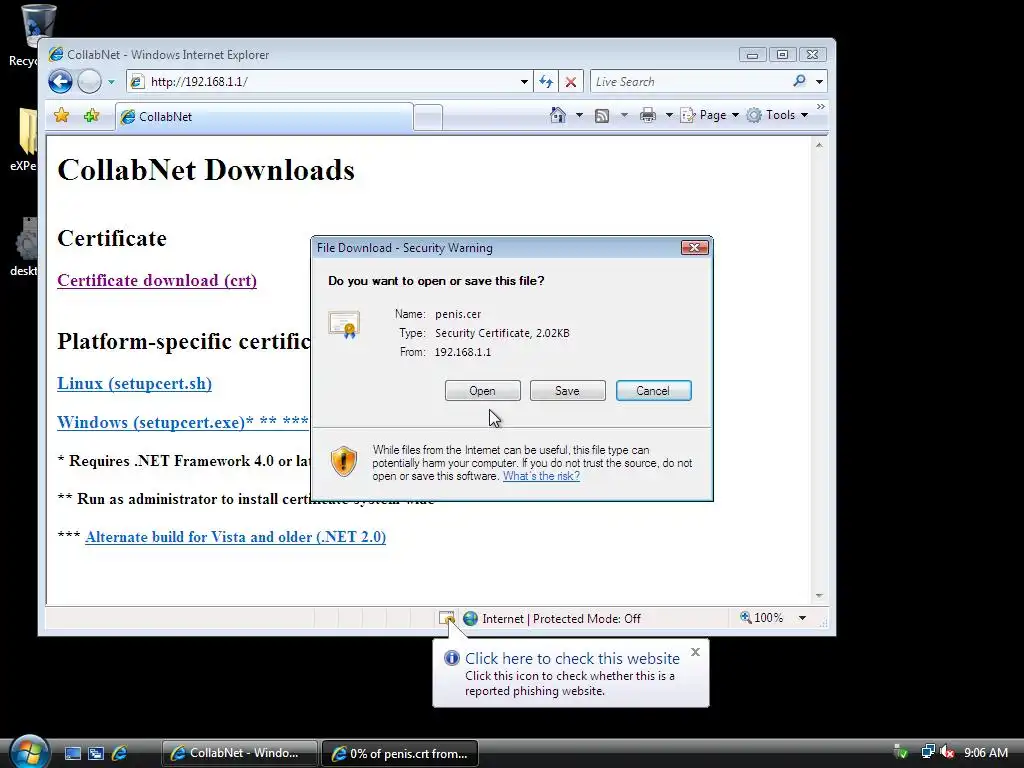Switch to the CollabNet taskbar button
The height and width of the screenshot is (768, 1024).
point(240,754)
